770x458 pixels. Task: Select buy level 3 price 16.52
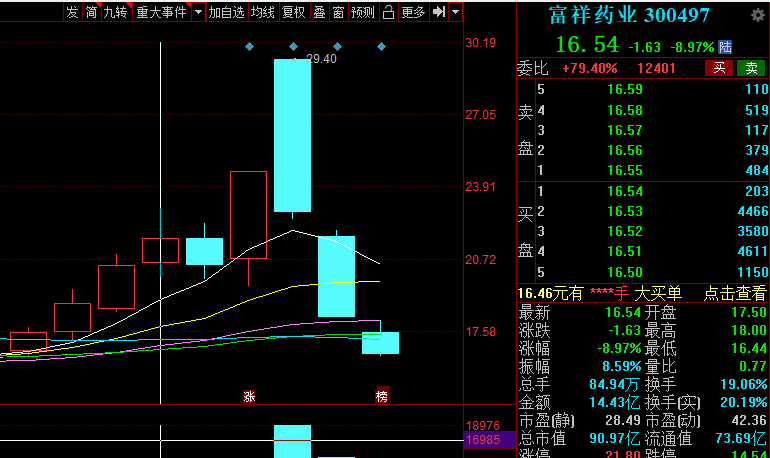[x=625, y=231]
